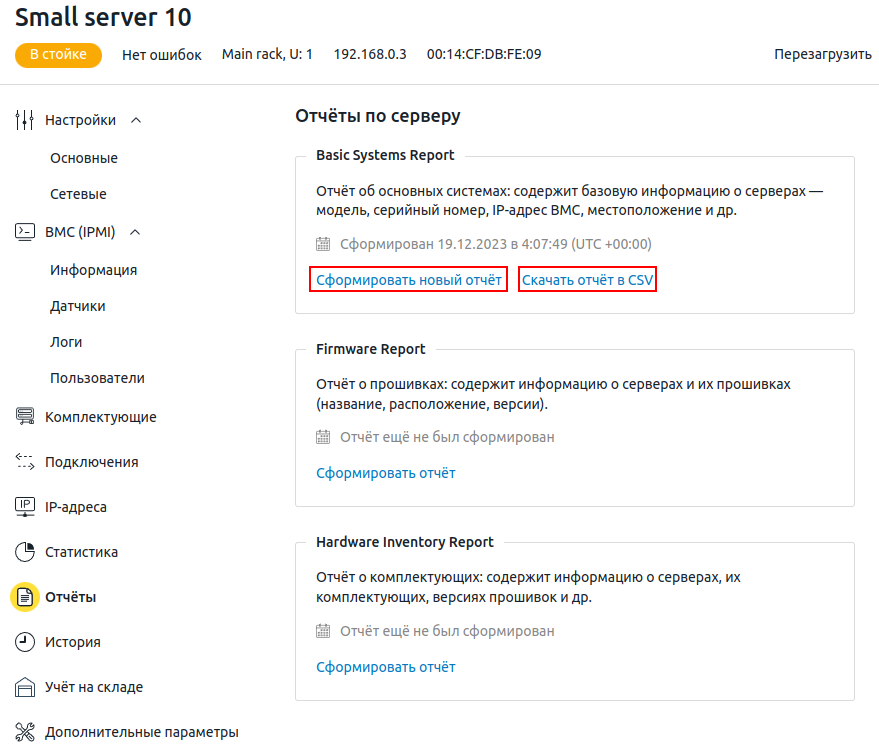Click the История clock icon
Screen dimensions: 879x754
(25, 642)
